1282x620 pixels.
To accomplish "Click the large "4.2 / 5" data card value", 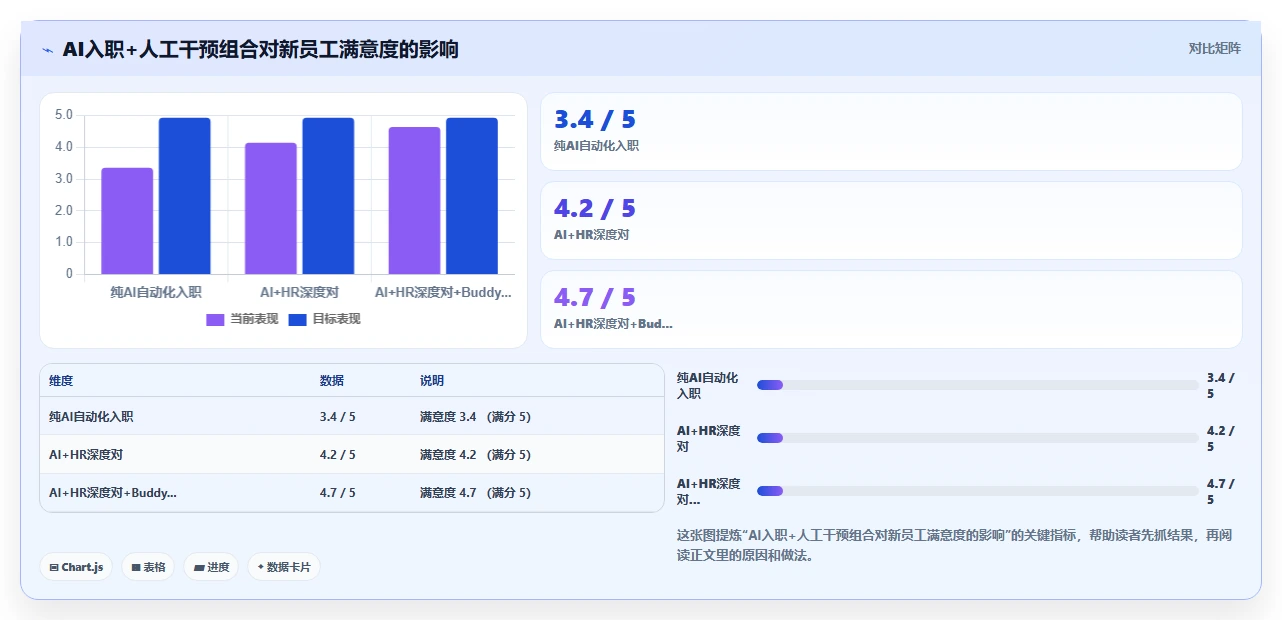I will [595, 209].
